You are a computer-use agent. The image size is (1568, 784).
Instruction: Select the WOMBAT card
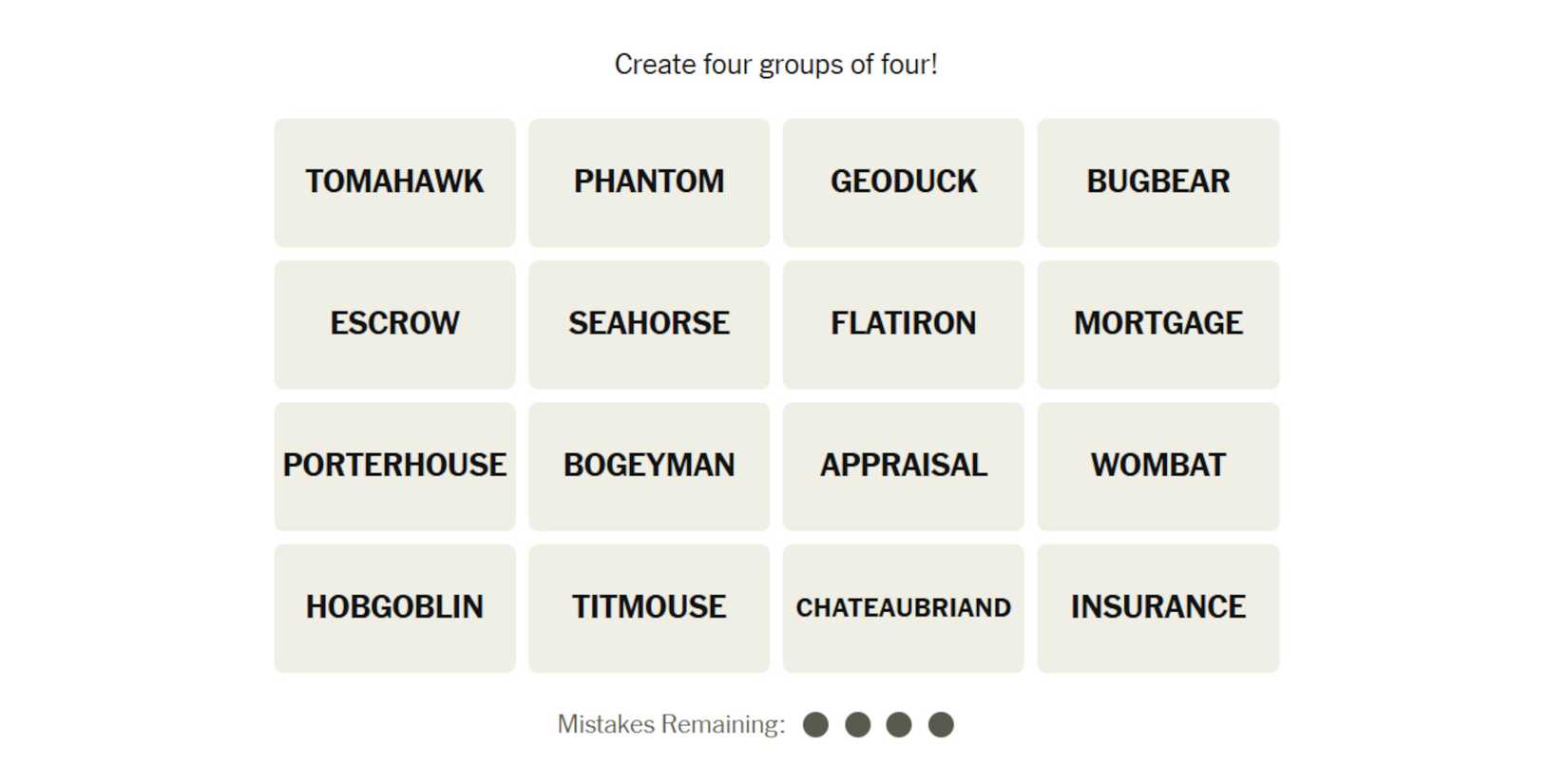point(1157,466)
